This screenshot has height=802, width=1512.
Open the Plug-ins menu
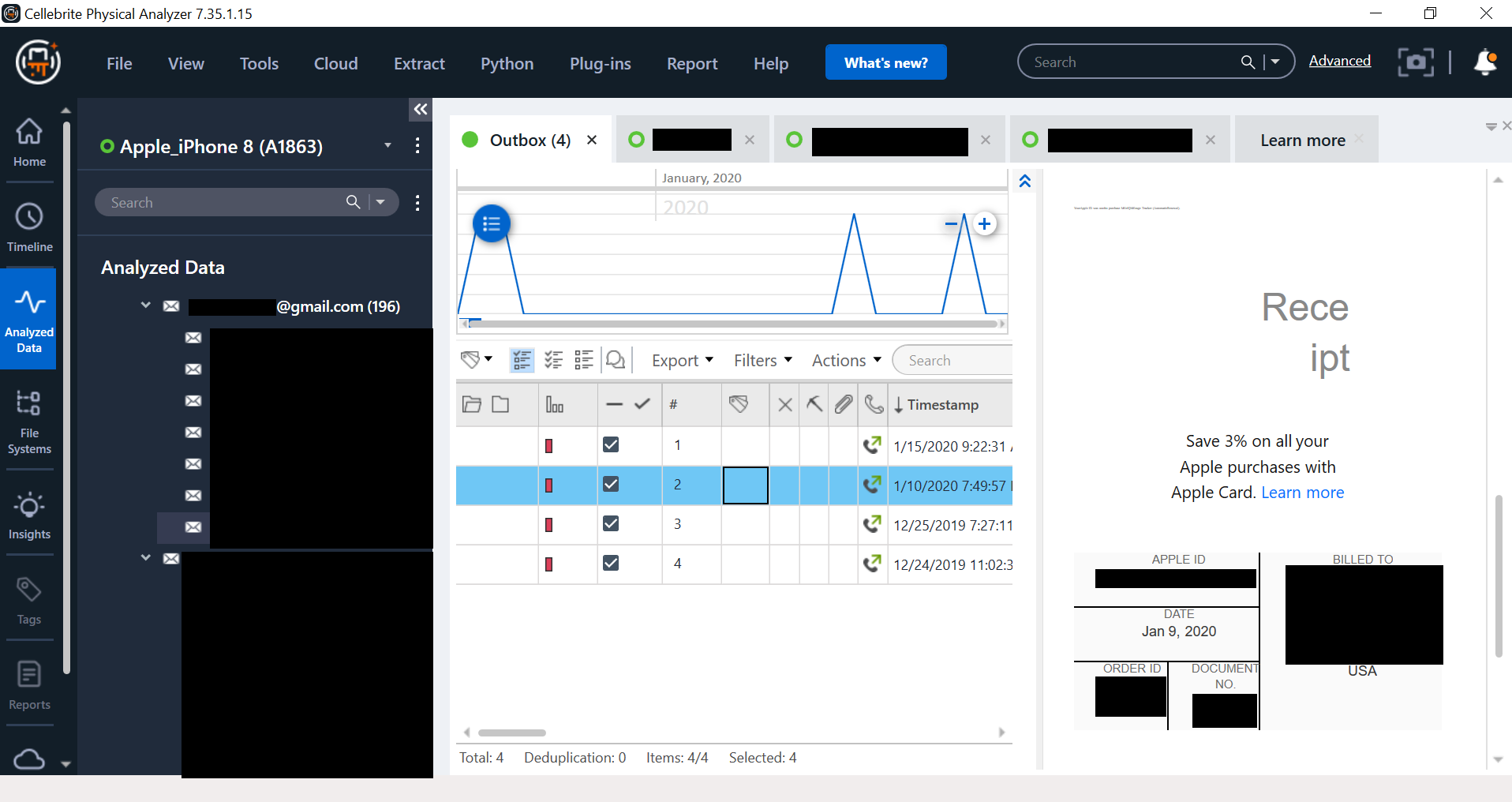(601, 63)
